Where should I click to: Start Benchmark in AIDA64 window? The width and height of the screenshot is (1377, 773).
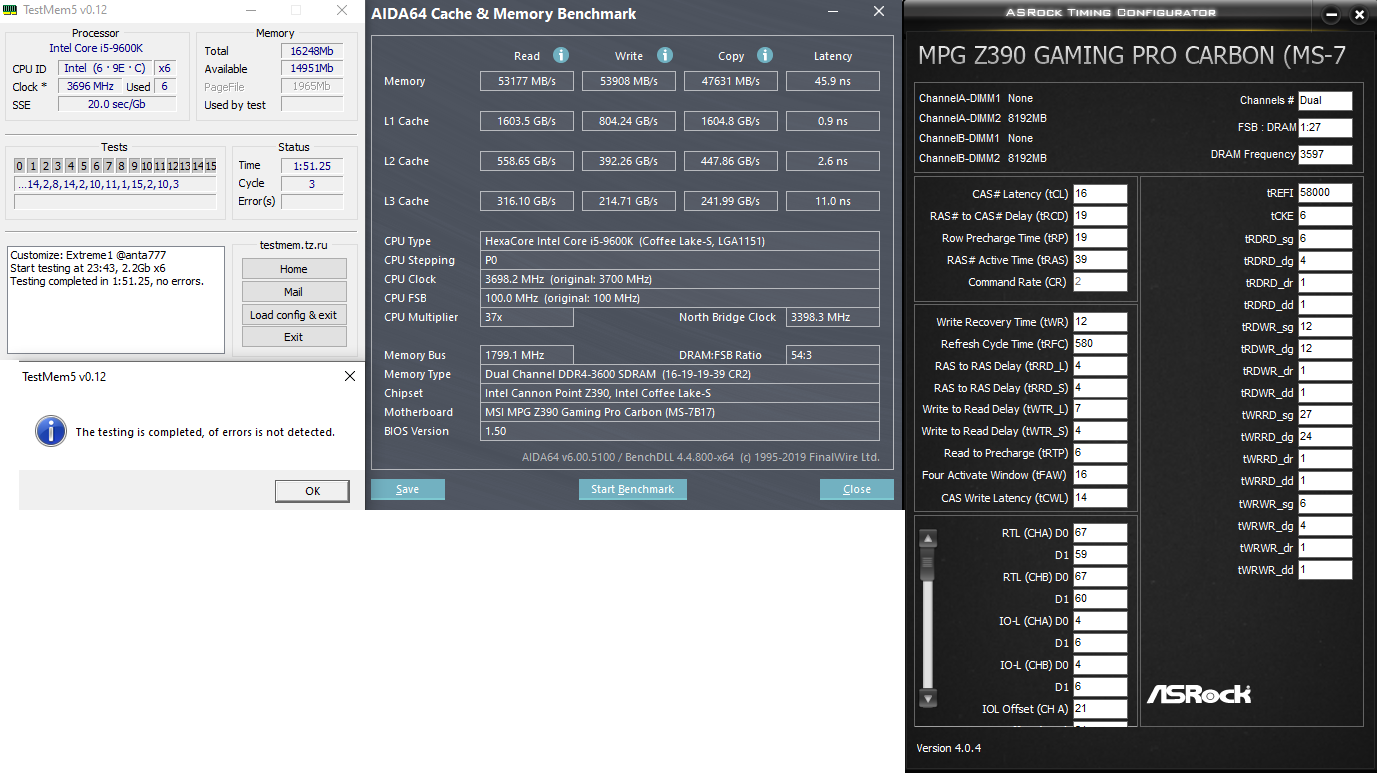point(633,489)
